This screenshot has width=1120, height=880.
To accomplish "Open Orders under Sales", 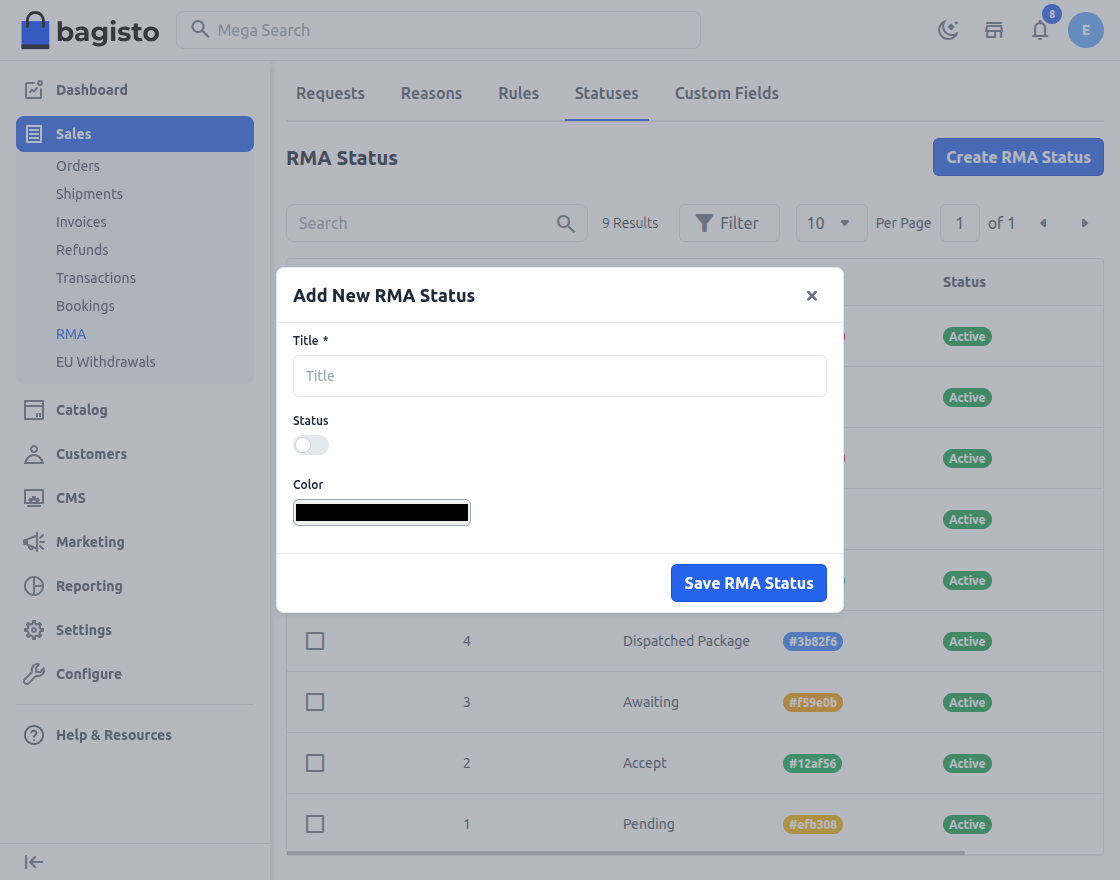I will [x=78, y=166].
